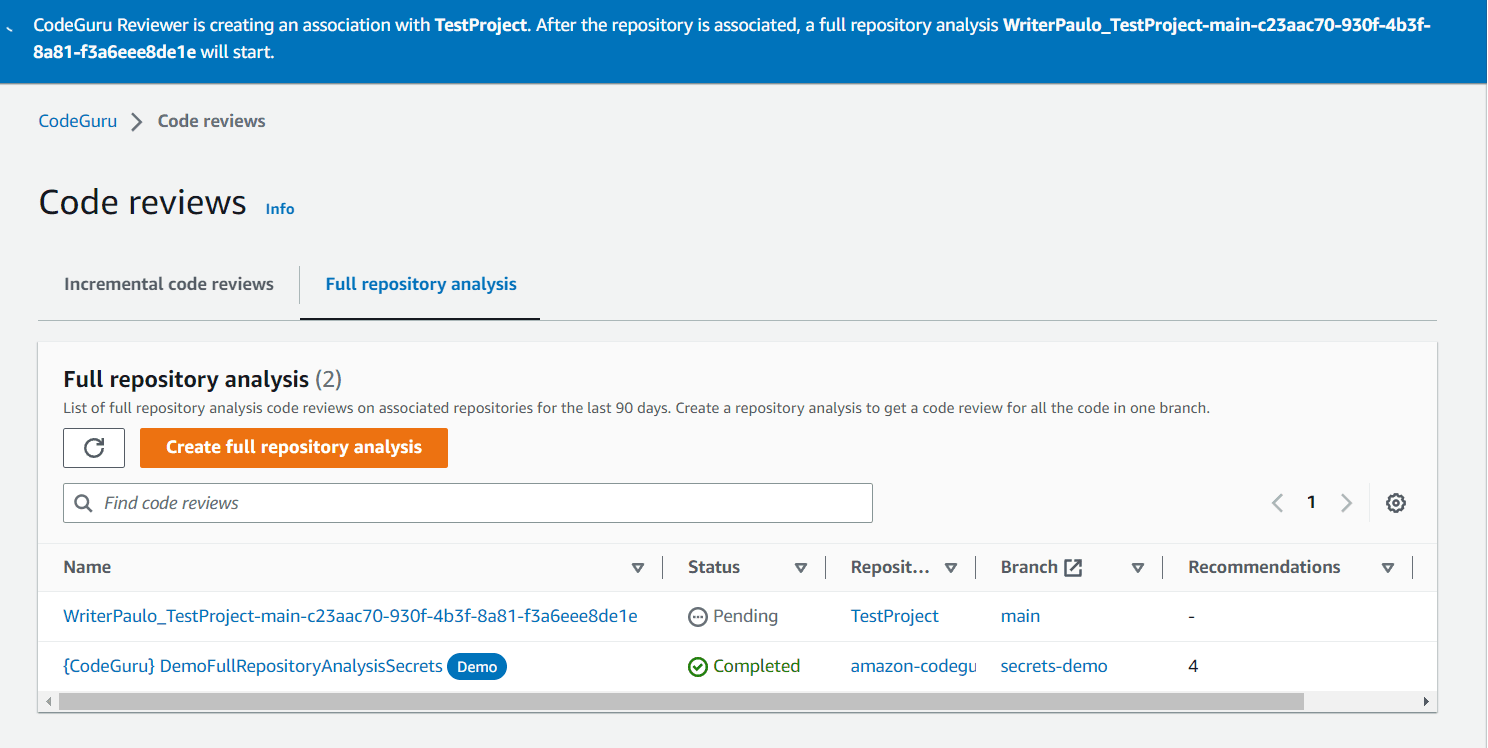Open the secrets-demo branch link

click(1053, 665)
